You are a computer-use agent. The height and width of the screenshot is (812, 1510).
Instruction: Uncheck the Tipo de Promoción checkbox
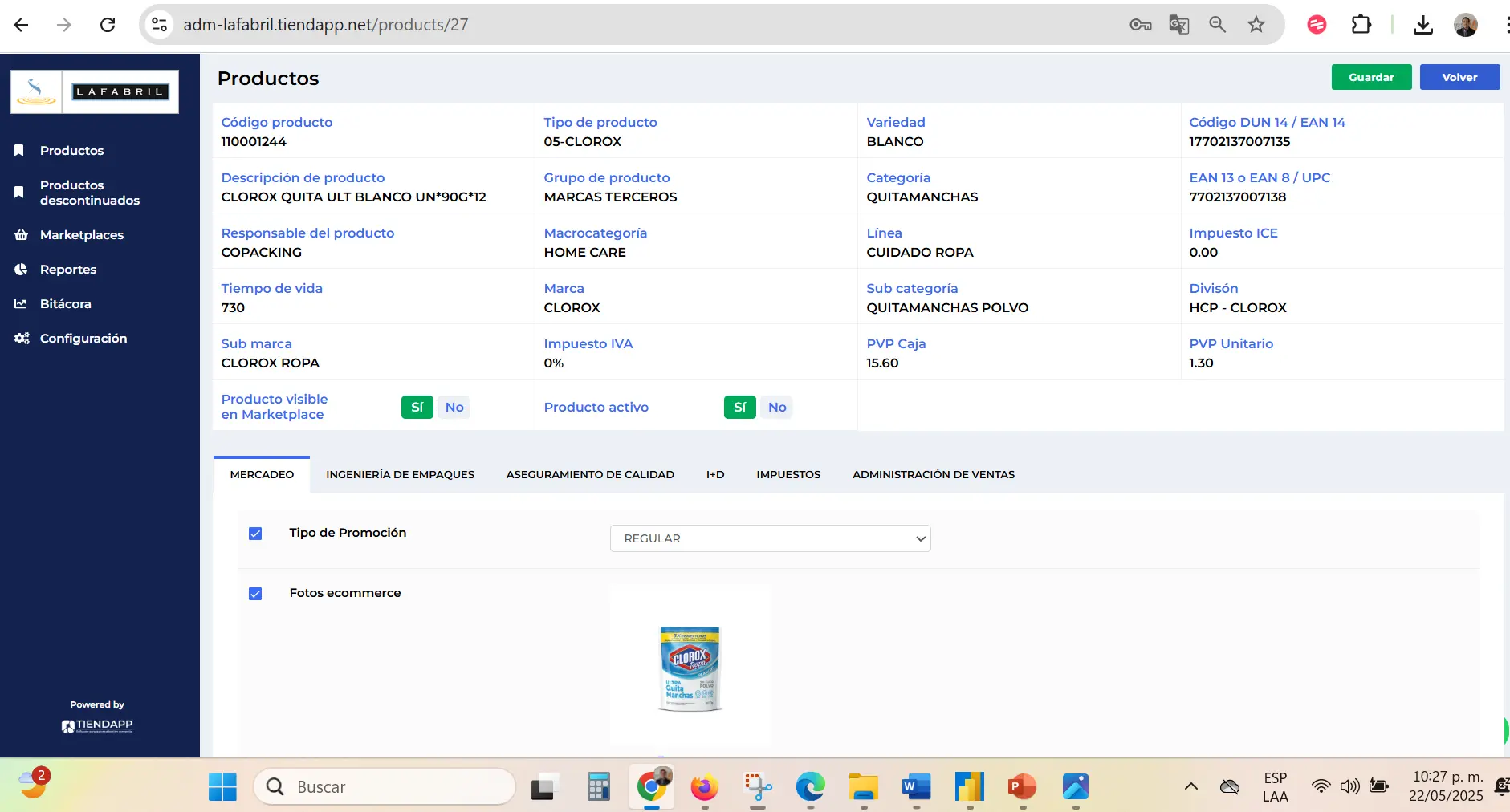255,534
